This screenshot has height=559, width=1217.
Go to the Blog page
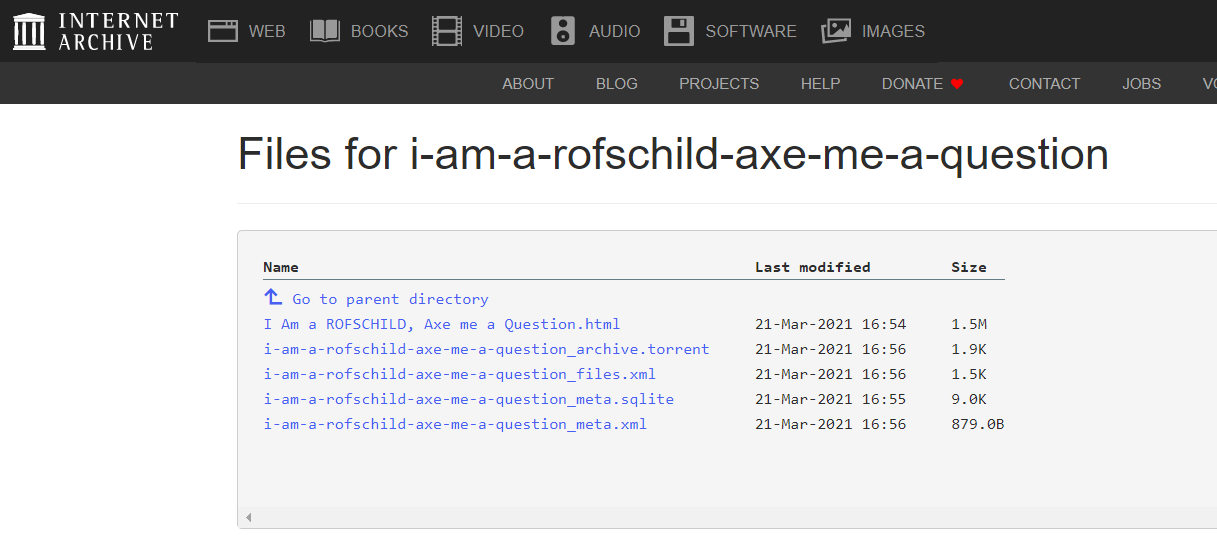pos(616,84)
